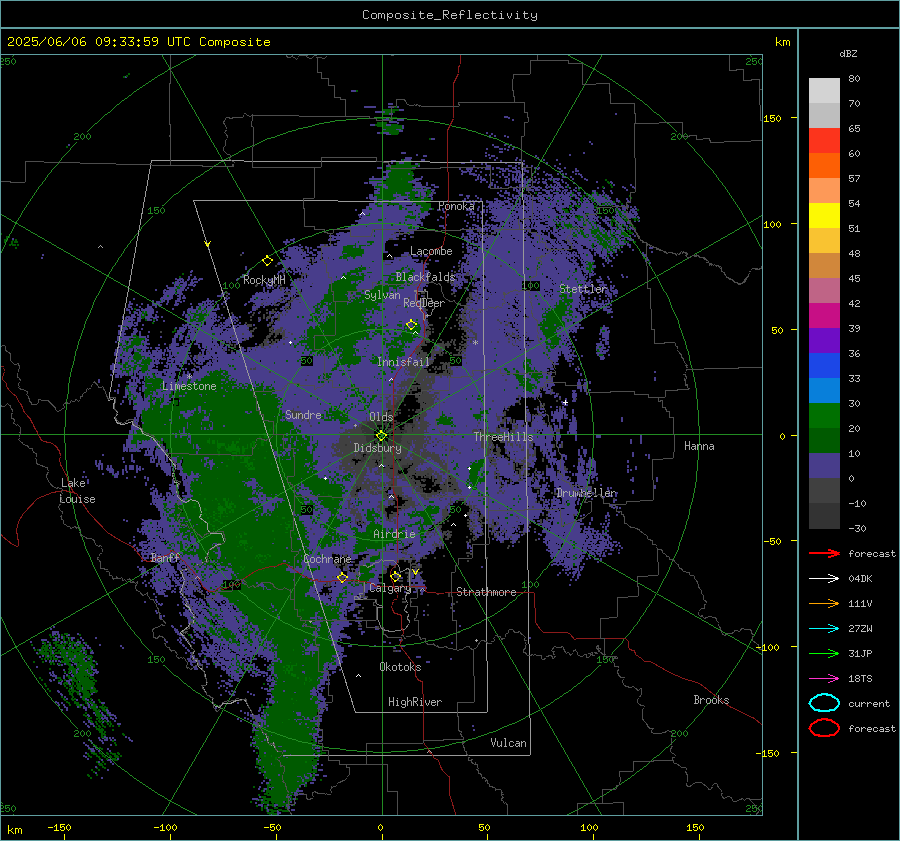Click the cyan 27ZW arrow in legend
The height and width of the screenshot is (841, 900).
(x=824, y=629)
